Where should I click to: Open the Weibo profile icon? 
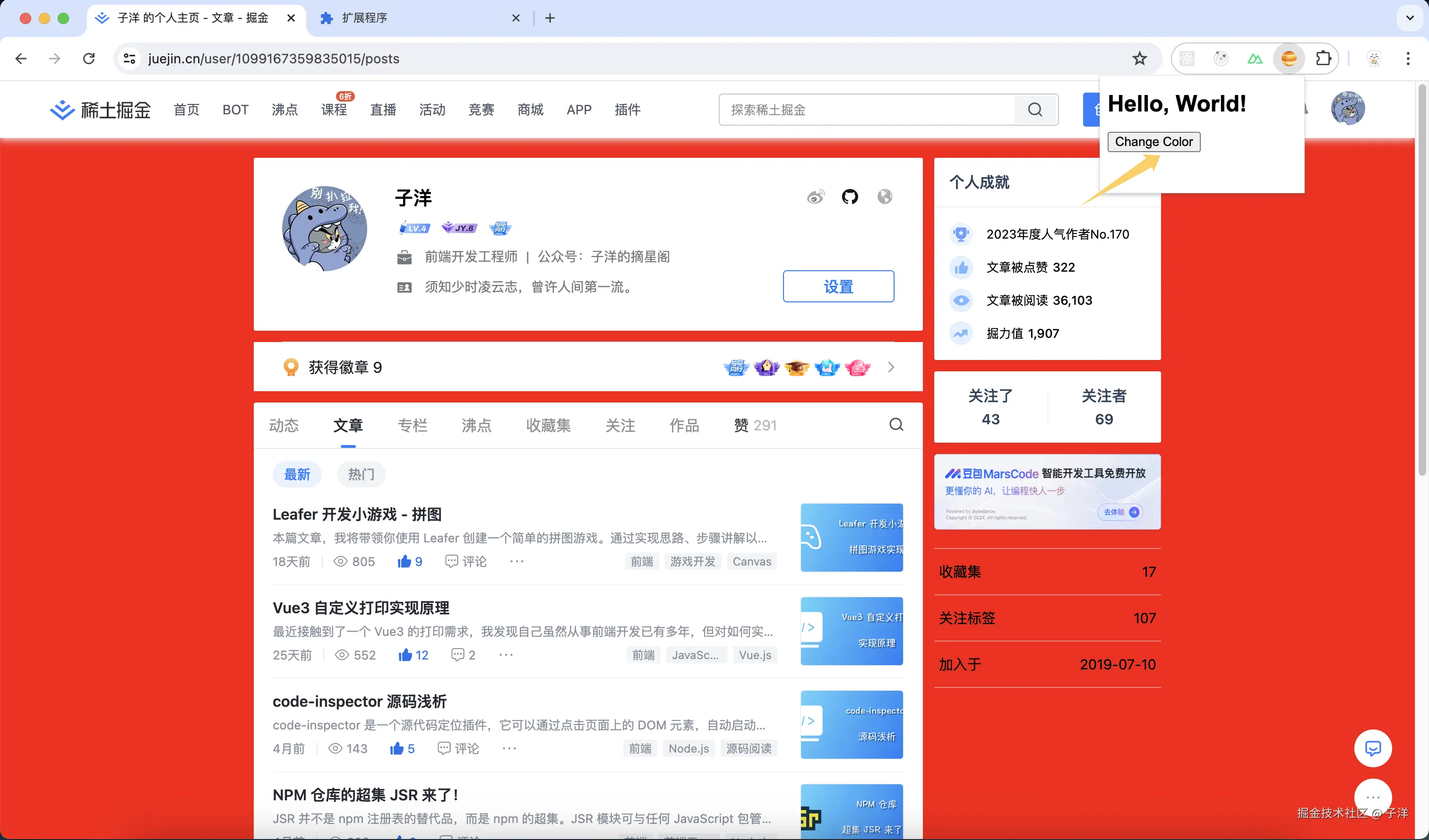[816, 197]
